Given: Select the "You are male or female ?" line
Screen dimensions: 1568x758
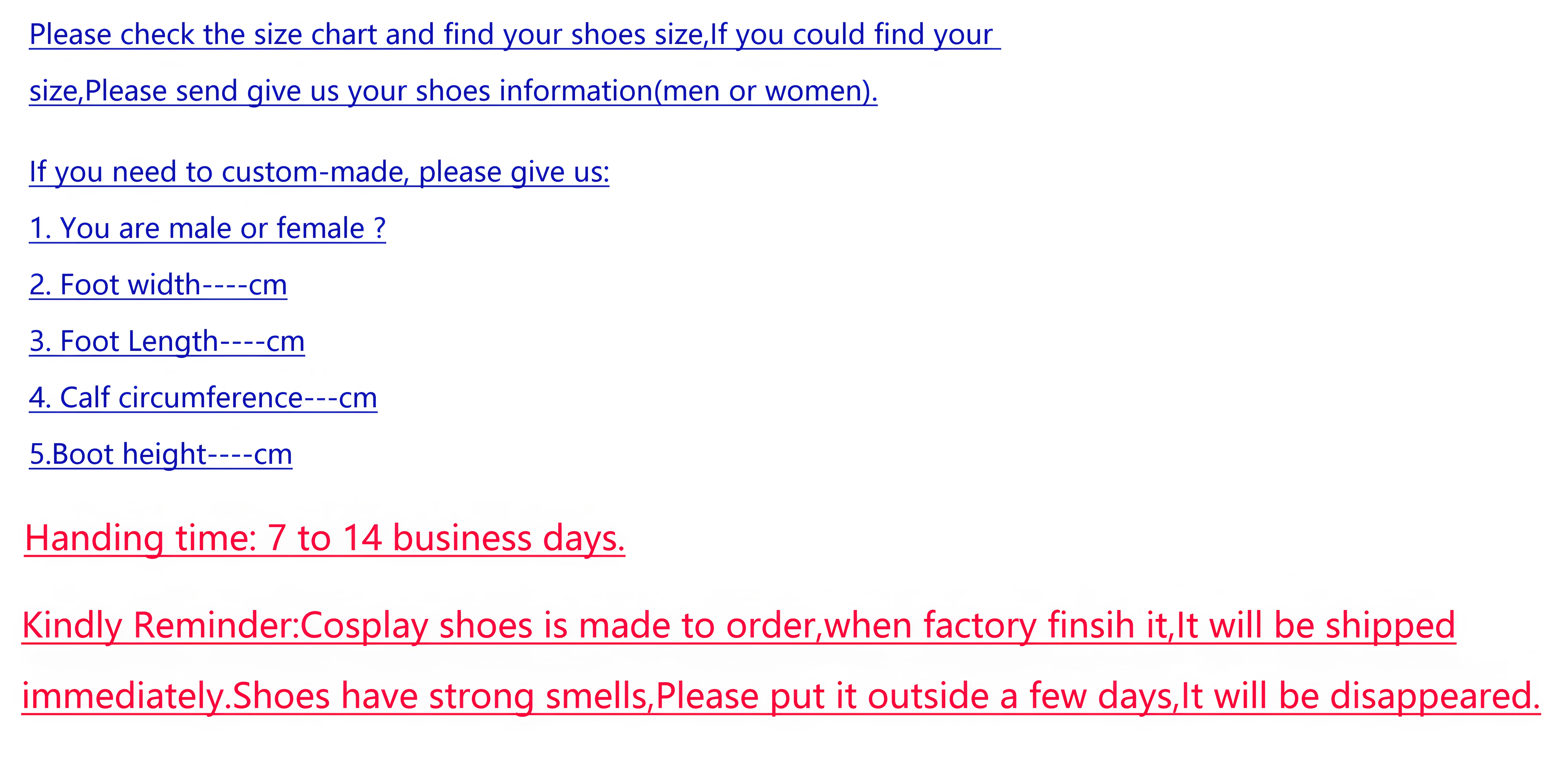Looking at the screenshot, I should click(x=222, y=229).
